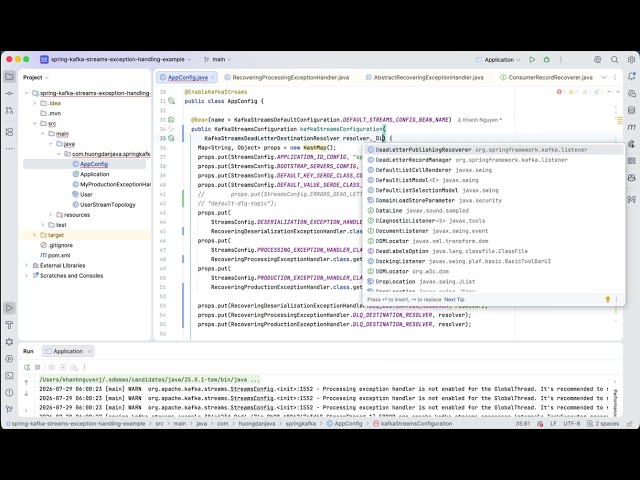
Task: Switch to ConsumerRecordRecoverer.java tab
Action: 547,78
